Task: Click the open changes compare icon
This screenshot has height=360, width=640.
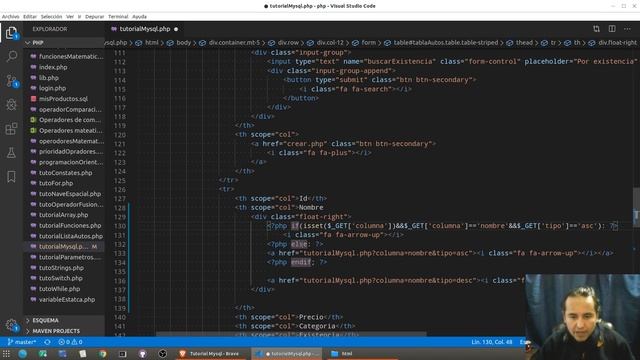Action: click(x=596, y=29)
